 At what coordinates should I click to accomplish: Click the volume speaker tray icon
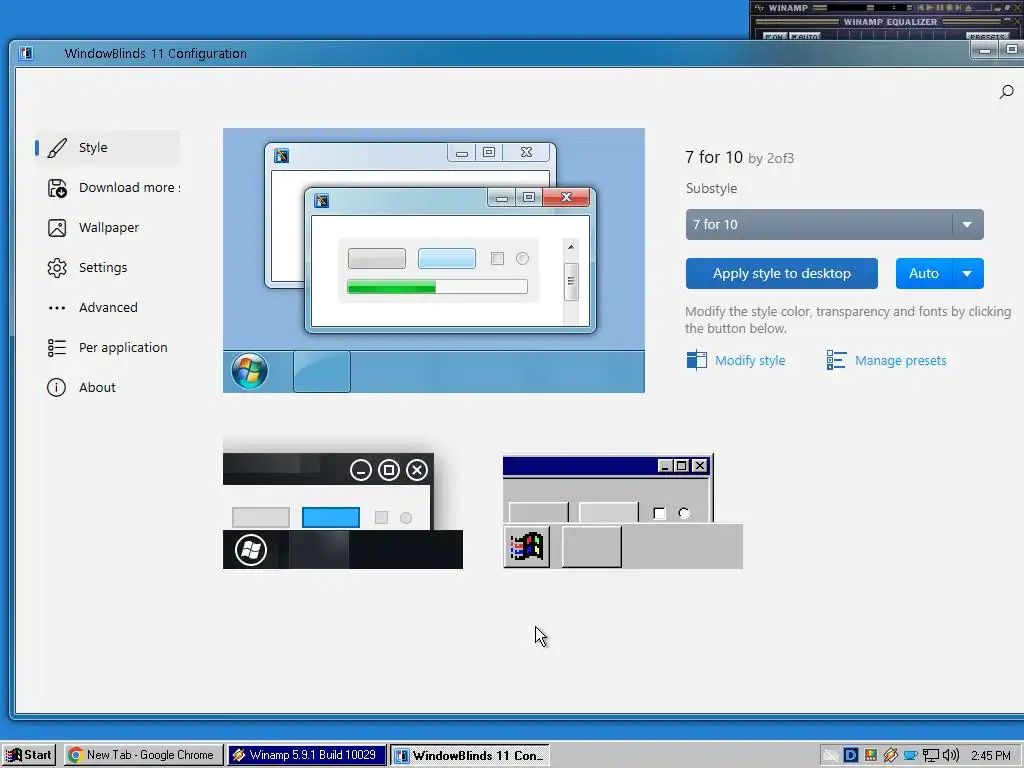(951, 755)
